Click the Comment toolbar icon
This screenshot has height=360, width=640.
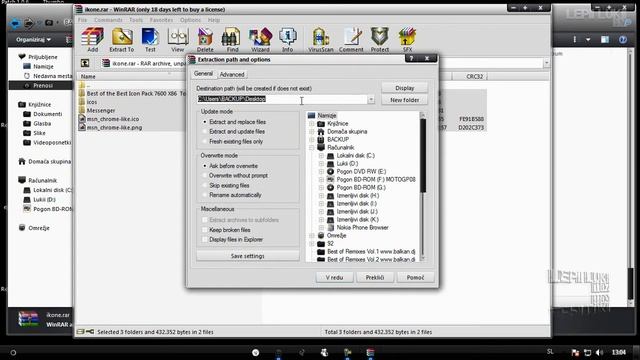pos(351,40)
